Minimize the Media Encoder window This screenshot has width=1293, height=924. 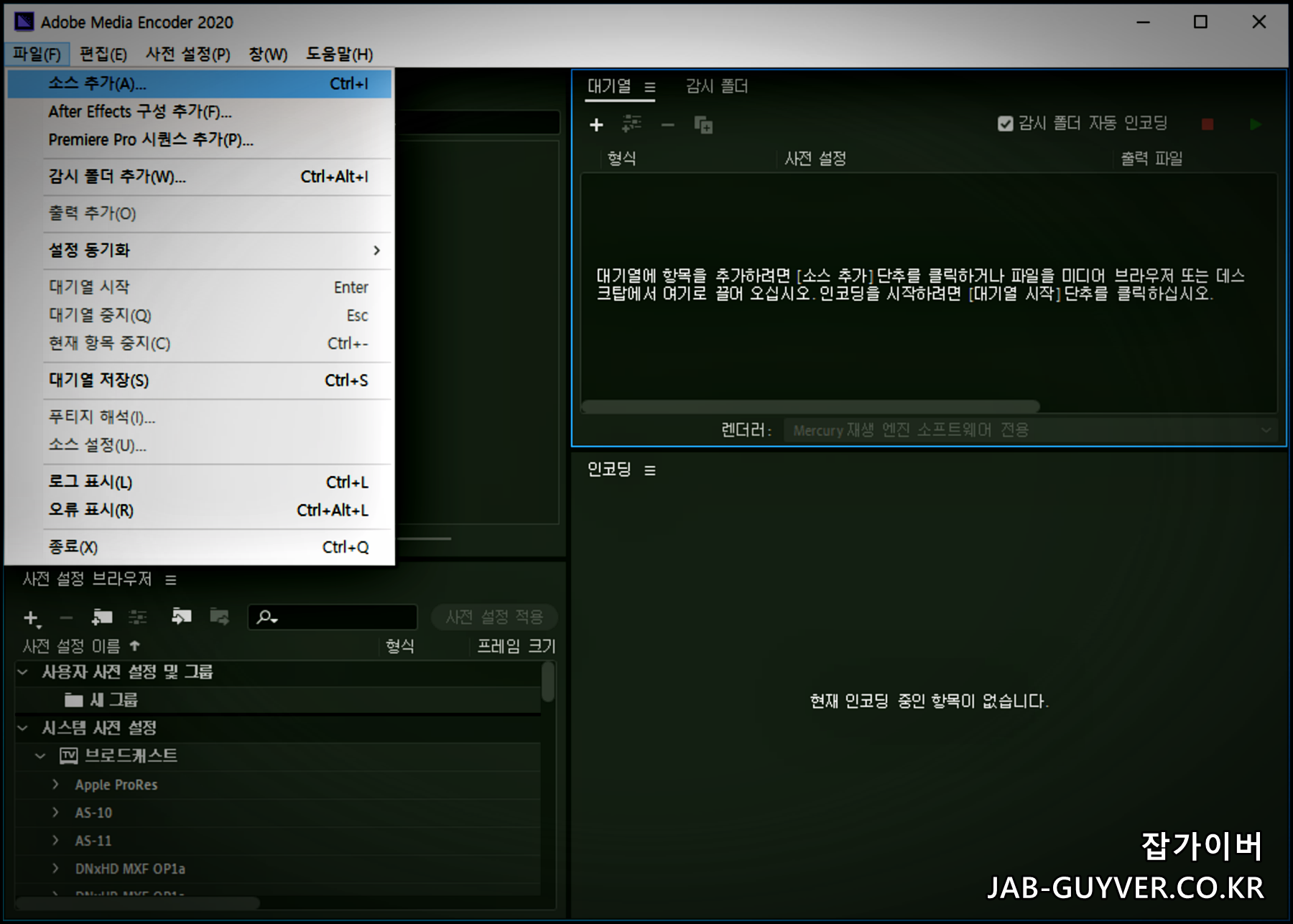tap(1144, 22)
